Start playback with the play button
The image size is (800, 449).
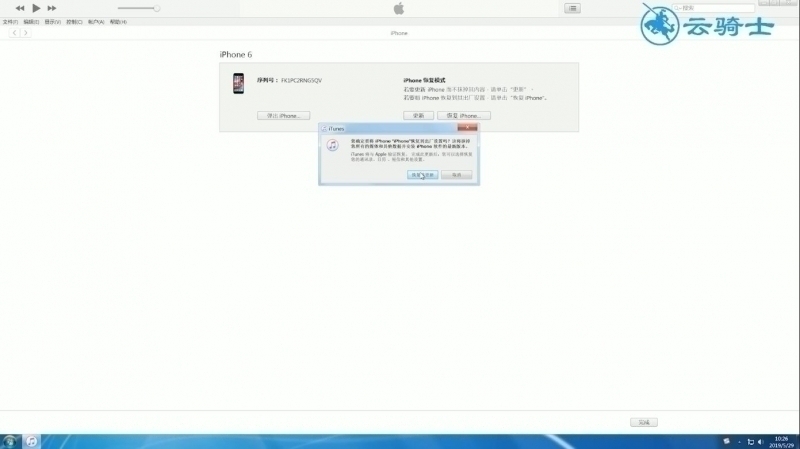click(x=36, y=8)
